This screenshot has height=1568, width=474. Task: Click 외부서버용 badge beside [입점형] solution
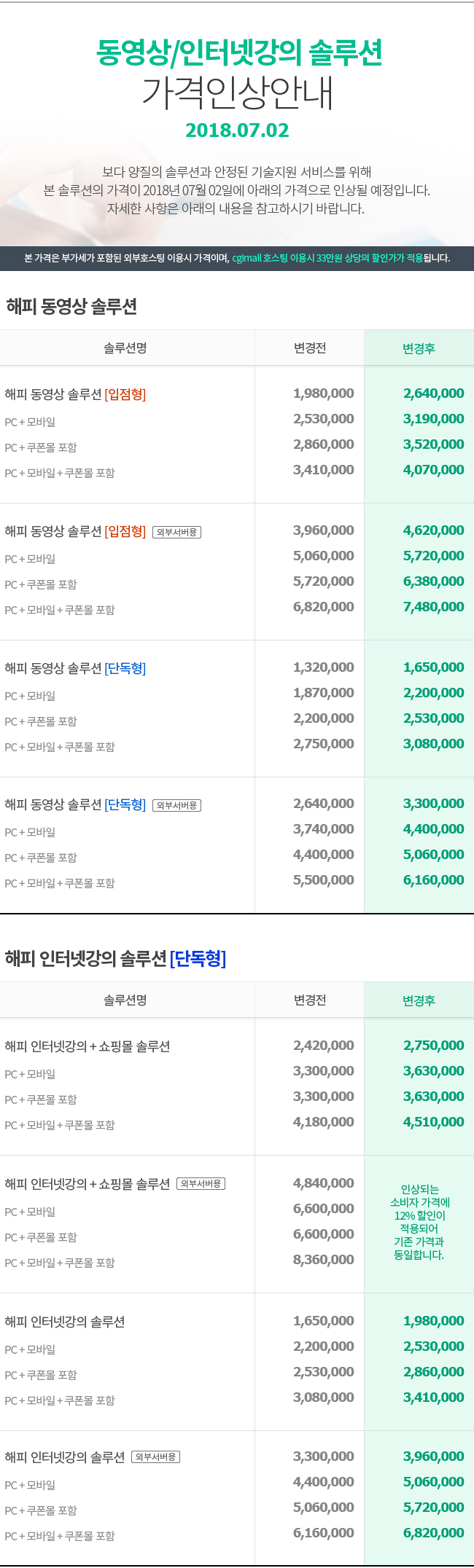pos(177,532)
